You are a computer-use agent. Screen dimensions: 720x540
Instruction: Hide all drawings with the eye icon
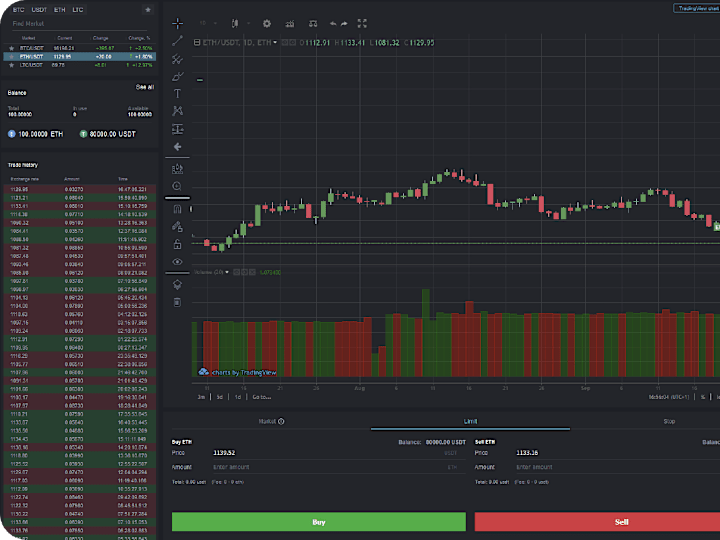(x=177, y=262)
